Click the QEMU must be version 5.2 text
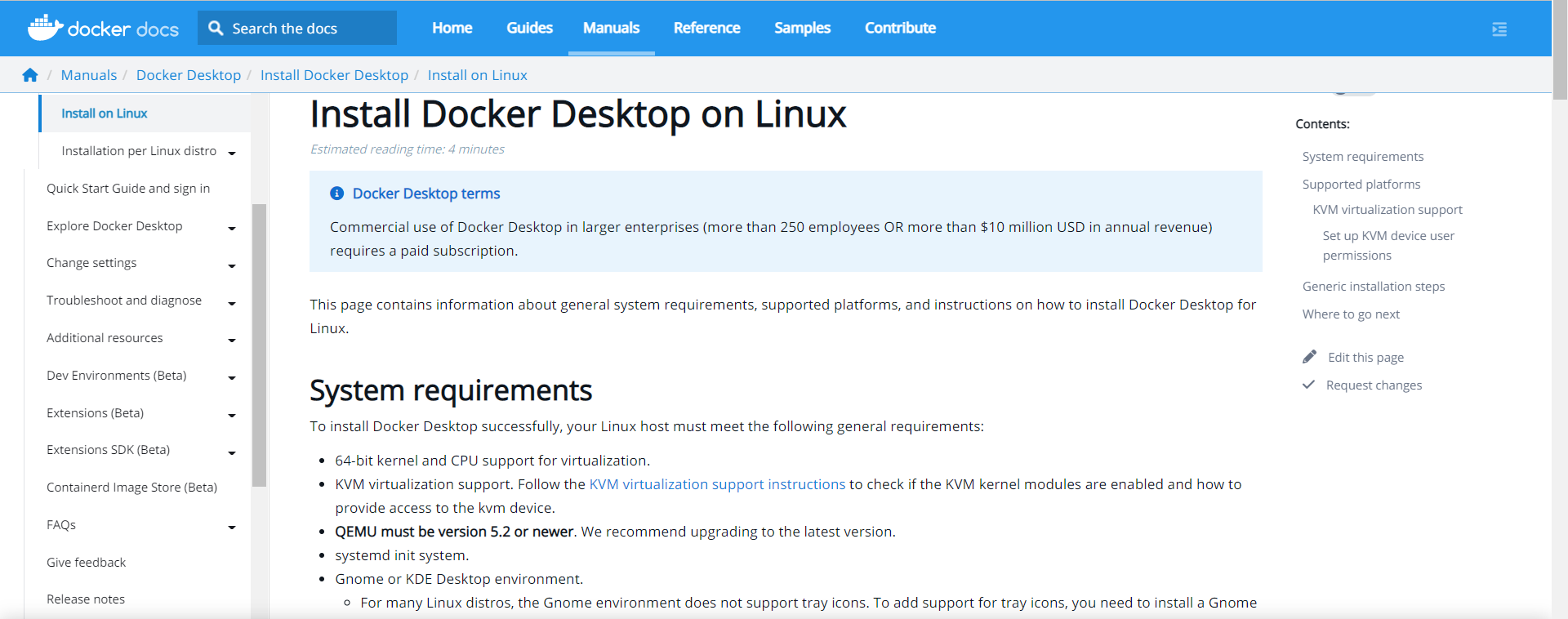1568x619 pixels. pos(454,532)
